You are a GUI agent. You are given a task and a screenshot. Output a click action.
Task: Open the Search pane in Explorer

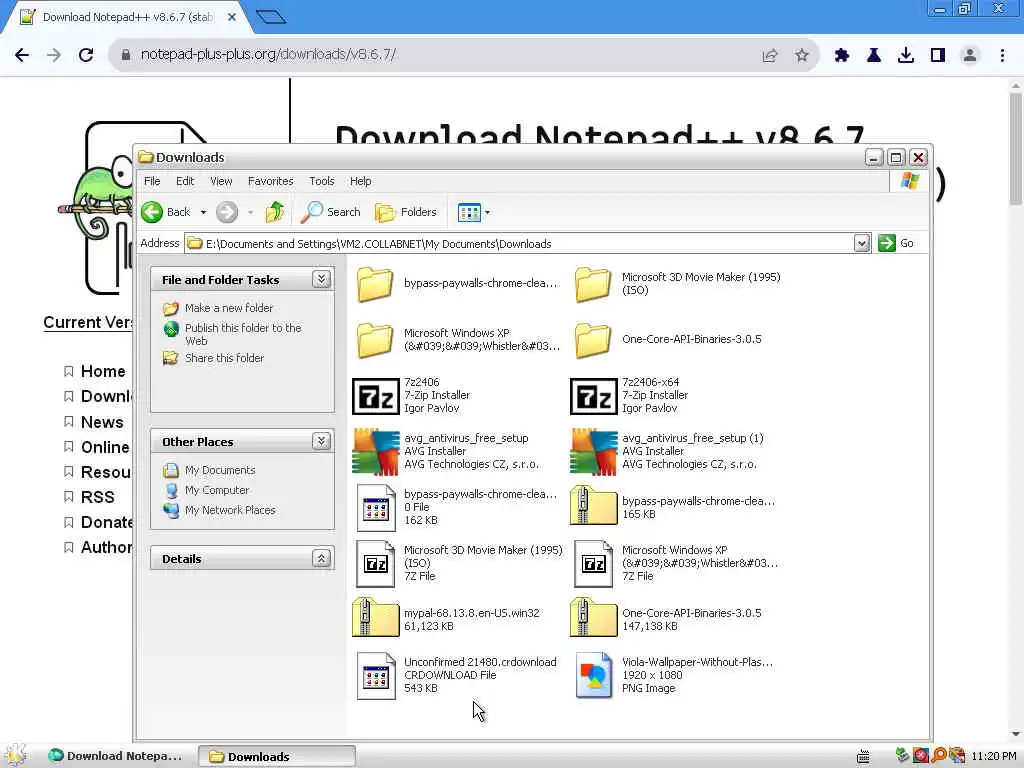[x=330, y=212]
